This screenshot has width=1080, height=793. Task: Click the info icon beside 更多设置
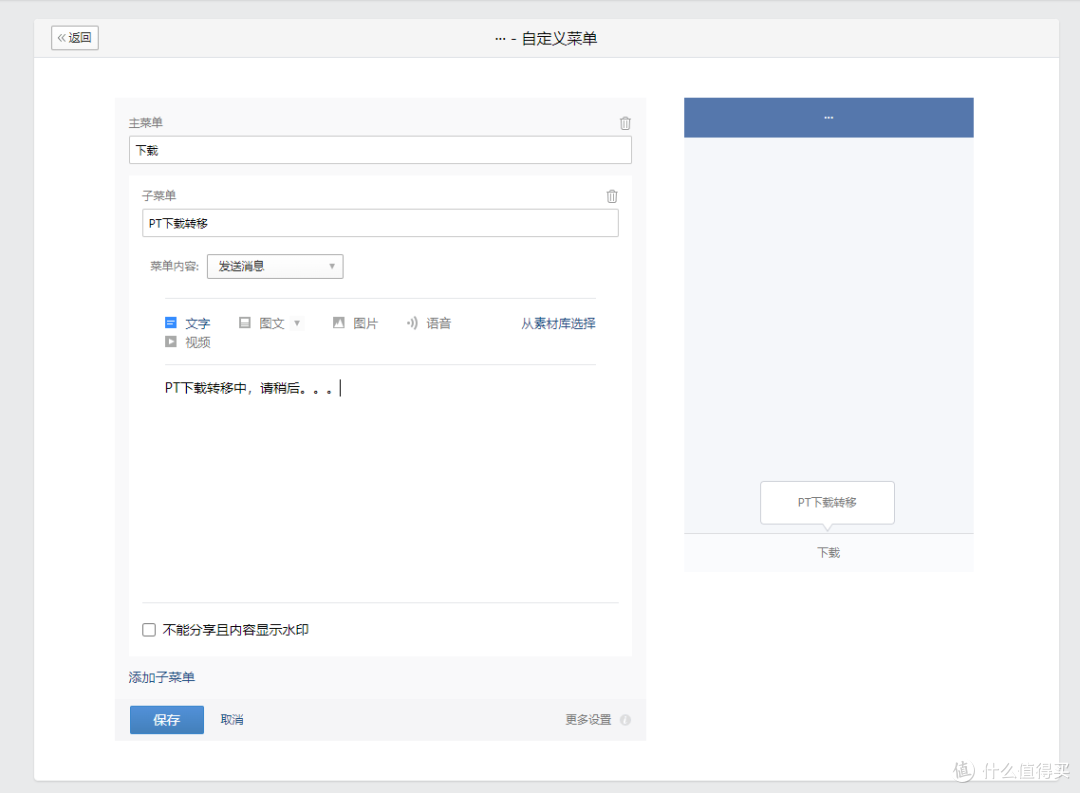pyautogui.click(x=625, y=720)
